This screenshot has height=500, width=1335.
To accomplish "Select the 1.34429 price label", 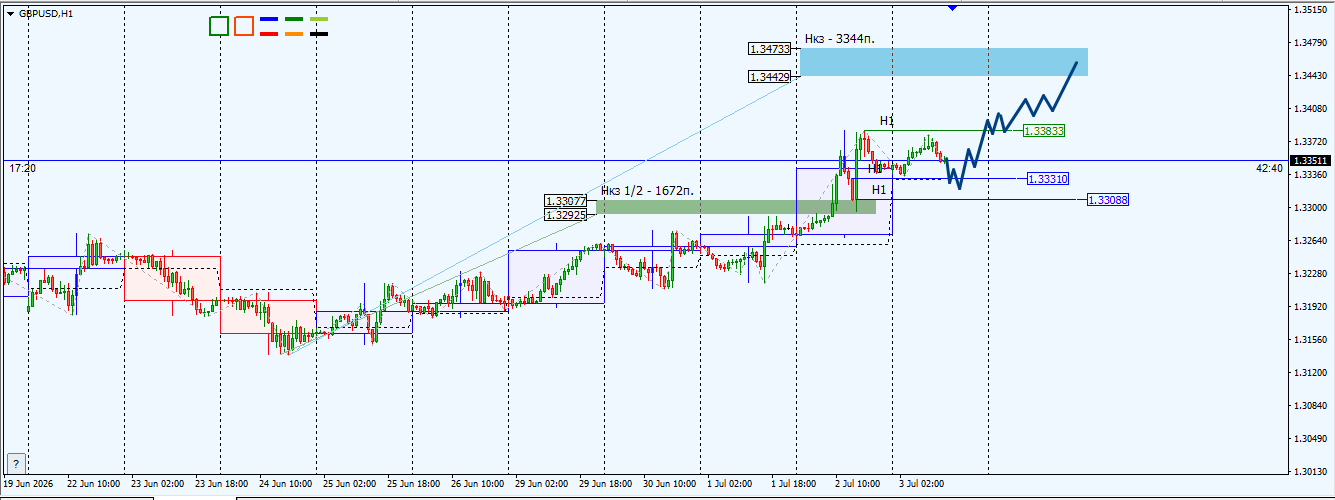I will pos(770,76).
